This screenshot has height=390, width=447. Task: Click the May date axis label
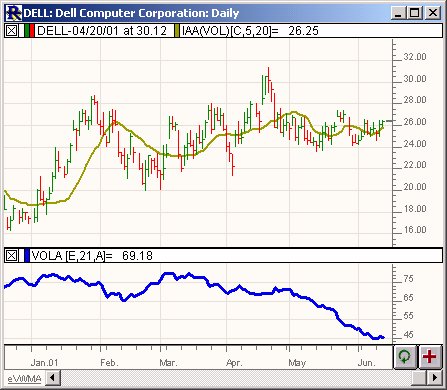tap(297, 363)
